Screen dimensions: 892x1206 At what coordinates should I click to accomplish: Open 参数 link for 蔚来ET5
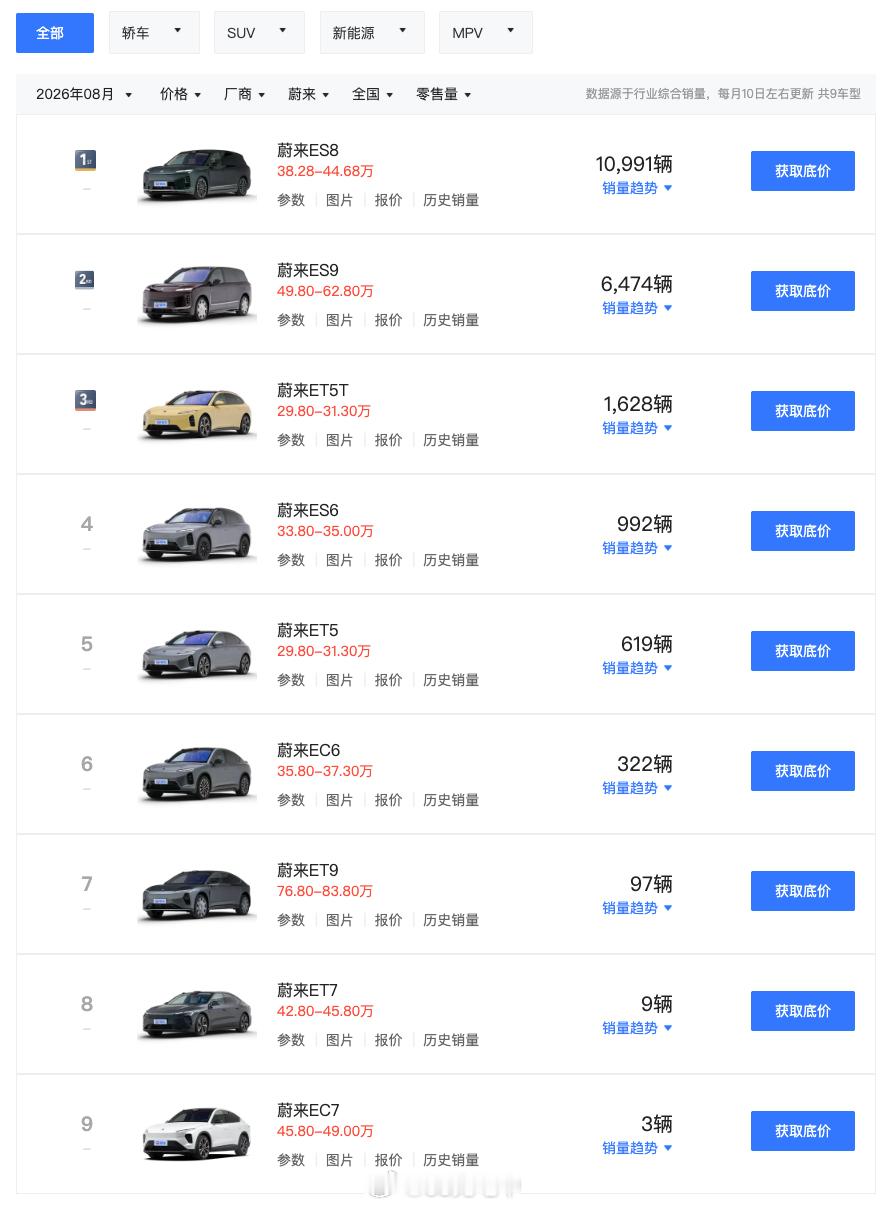point(291,680)
